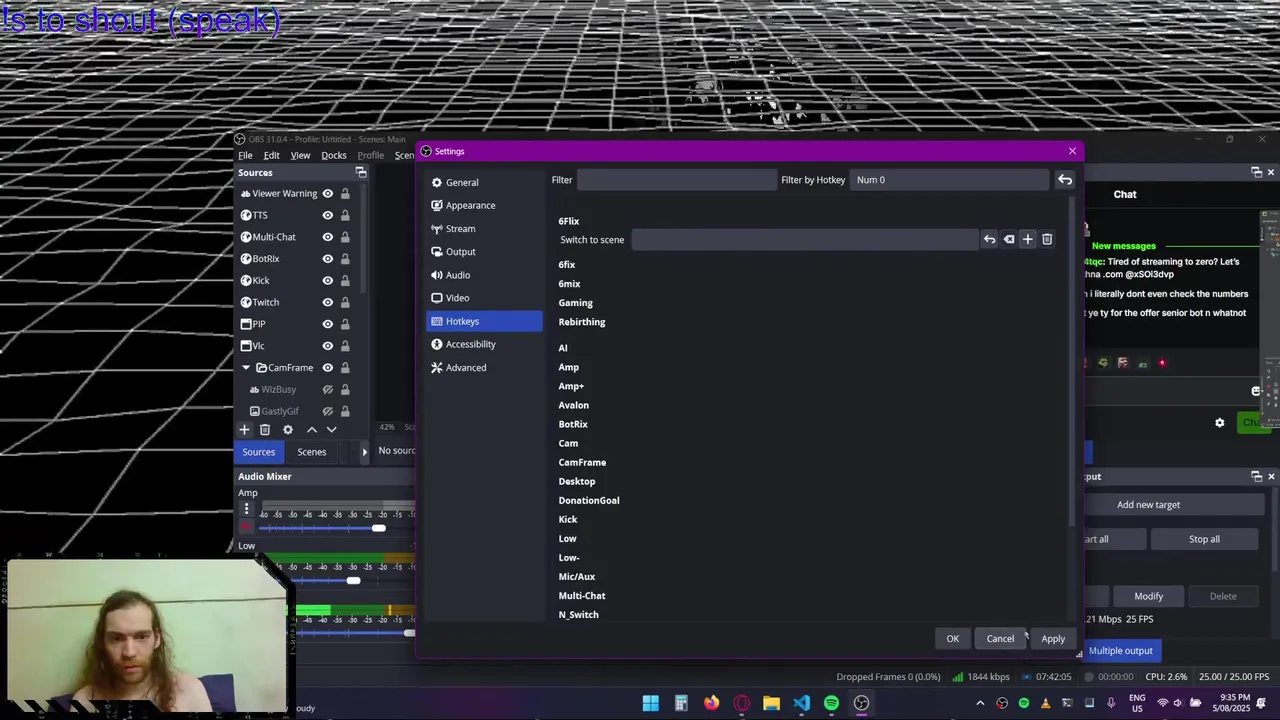
Task: Undock the Sources panel
Action: pos(361,173)
